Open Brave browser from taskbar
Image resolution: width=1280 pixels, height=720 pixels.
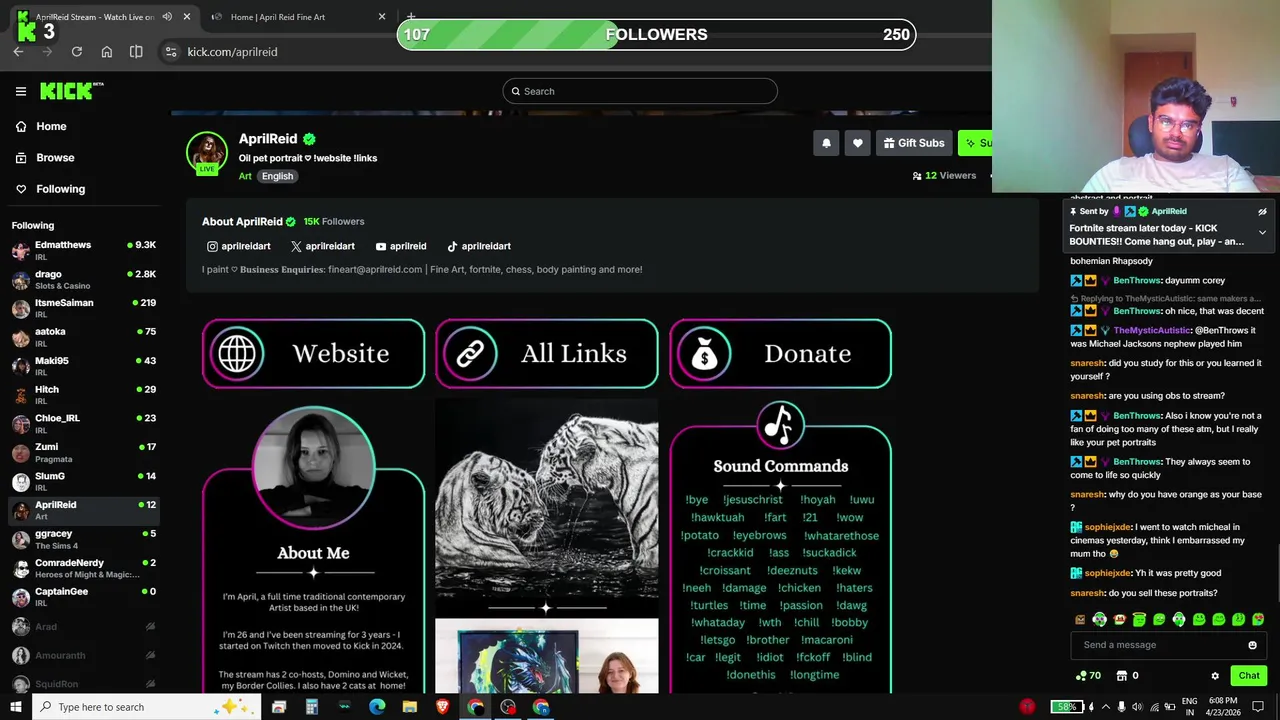tap(442, 707)
